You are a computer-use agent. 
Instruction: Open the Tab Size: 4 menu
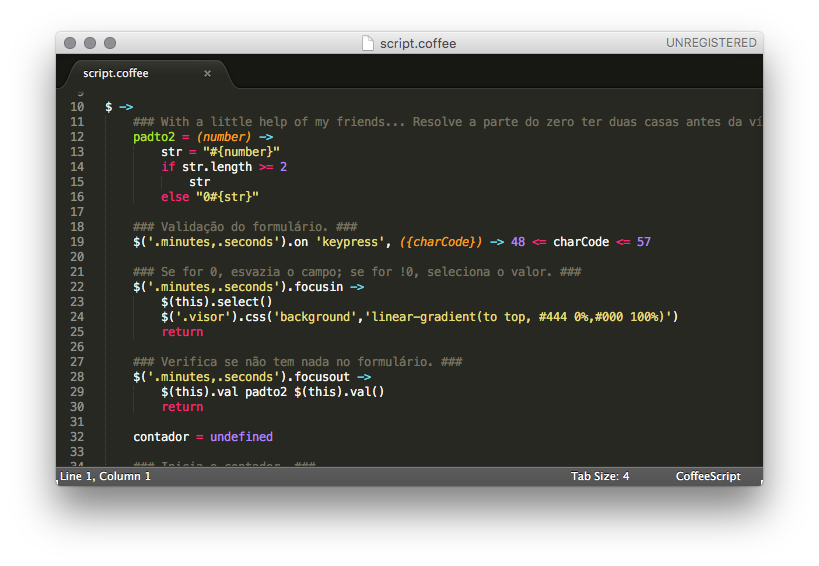(600, 476)
